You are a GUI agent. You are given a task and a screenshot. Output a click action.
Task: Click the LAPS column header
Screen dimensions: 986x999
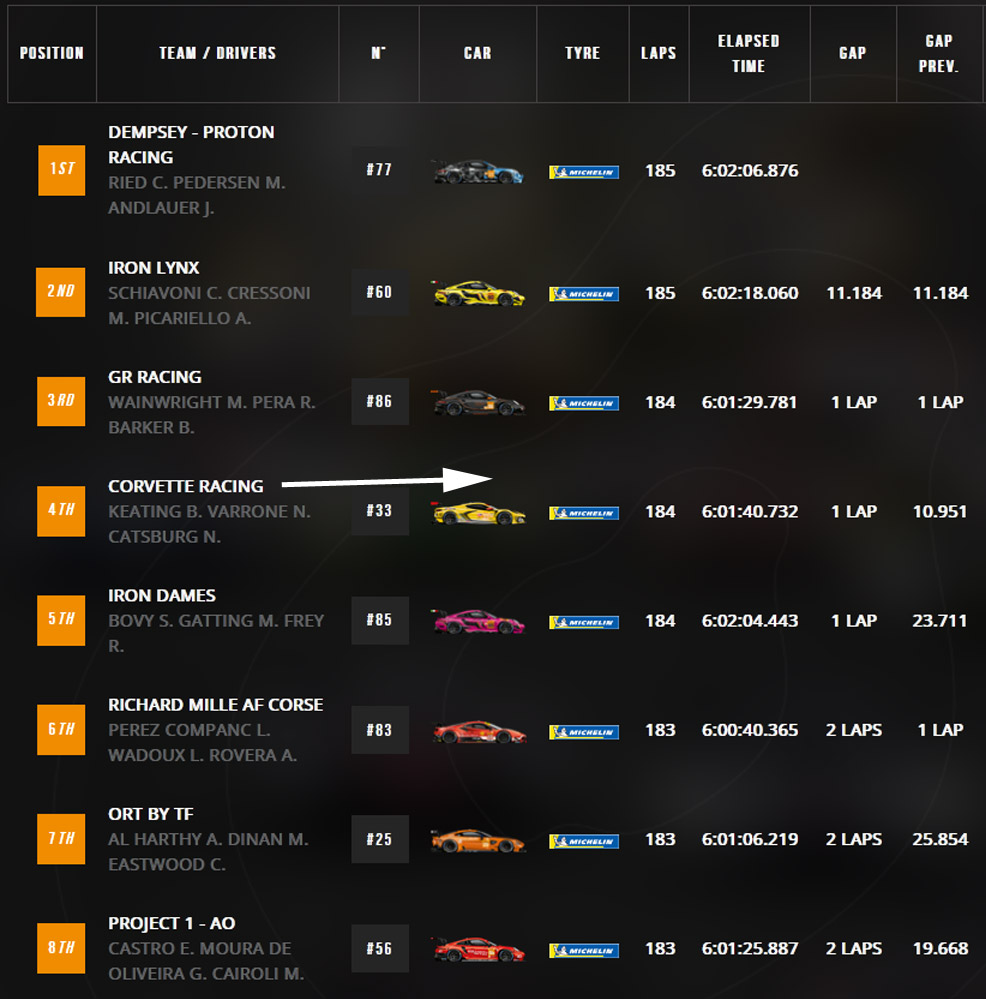(x=658, y=53)
